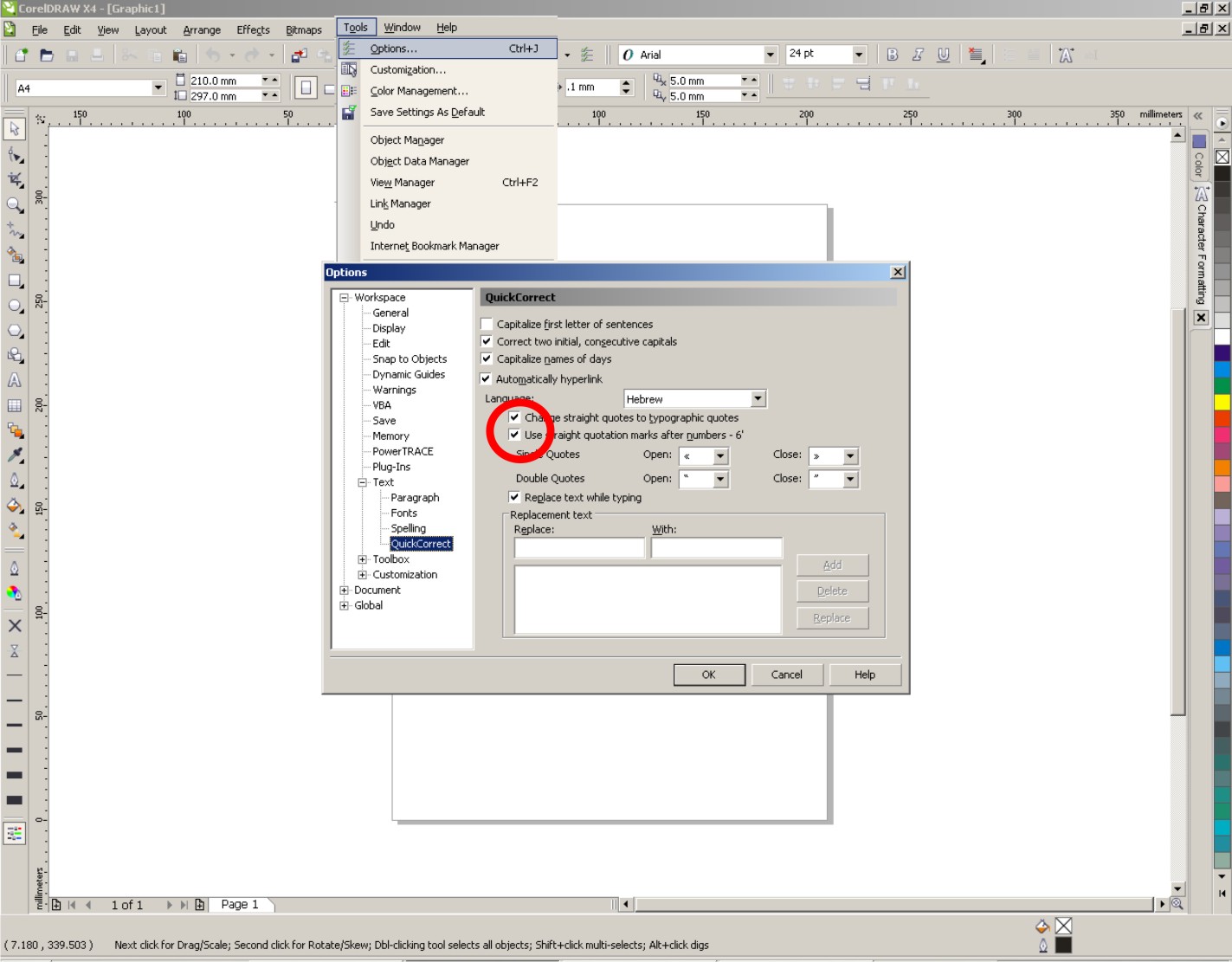The width and height of the screenshot is (1232, 962).
Task: Select the Ellipse tool
Action: [15, 306]
